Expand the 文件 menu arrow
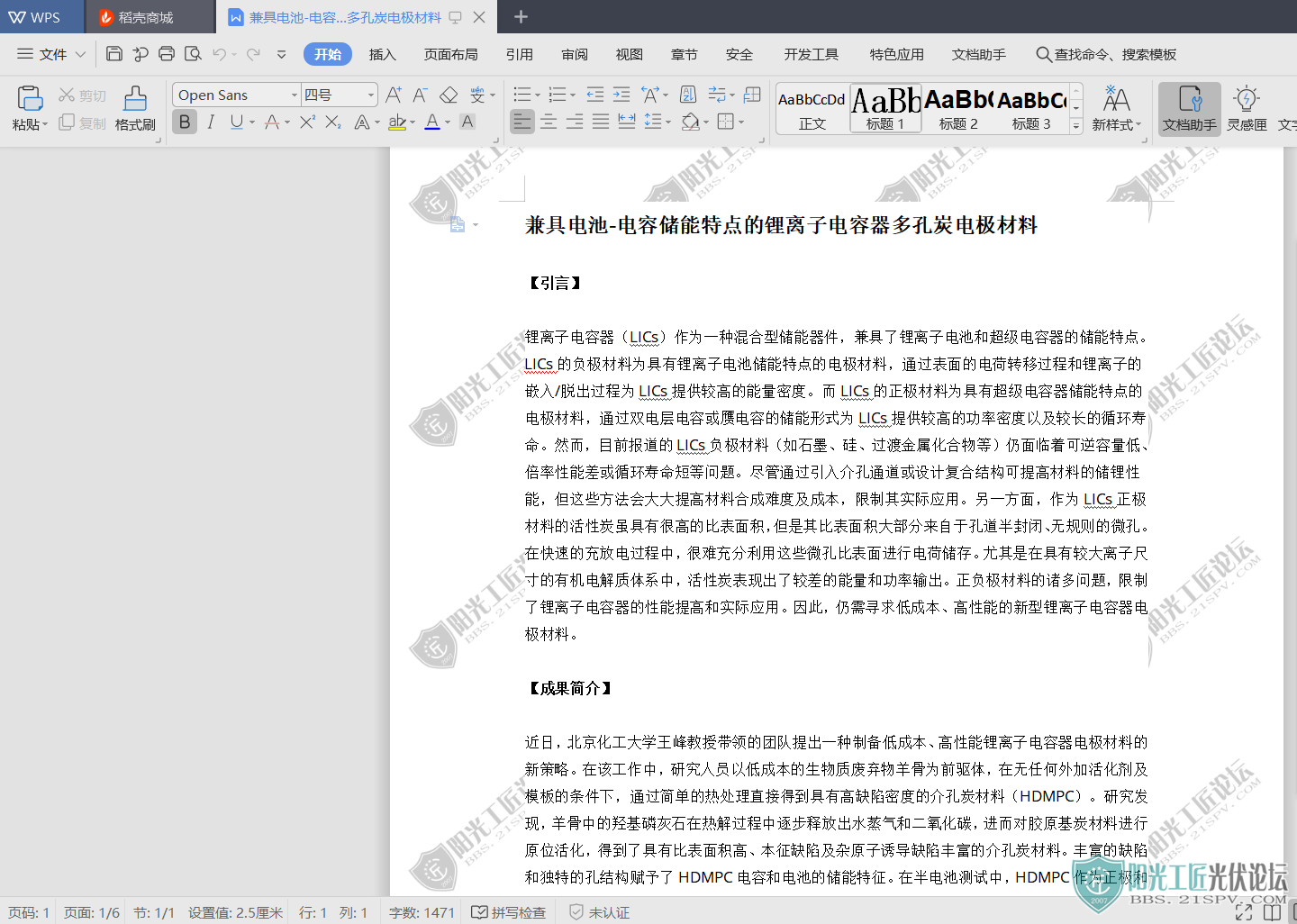Viewport: 1297px width, 924px height. click(80, 54)
